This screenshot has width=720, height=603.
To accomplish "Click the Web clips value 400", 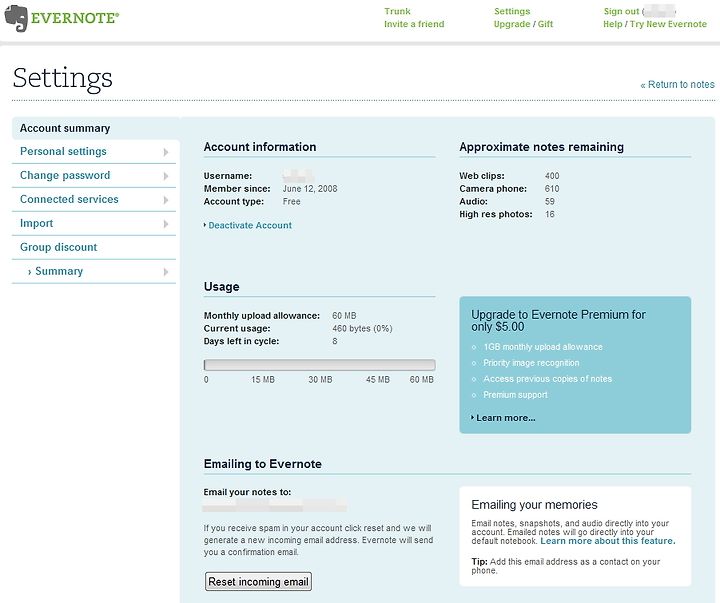I will point(552,176).
